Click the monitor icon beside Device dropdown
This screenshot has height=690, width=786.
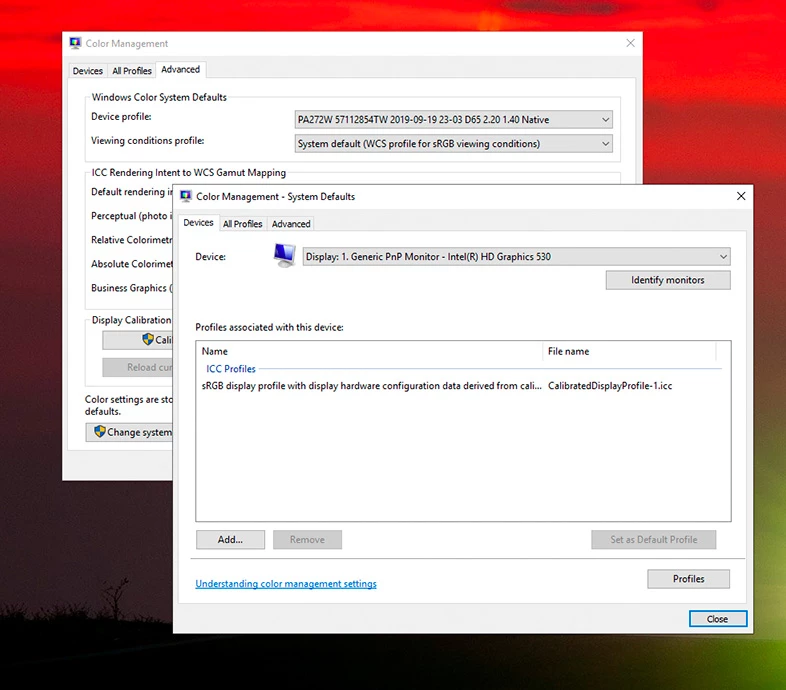[284, 255]
